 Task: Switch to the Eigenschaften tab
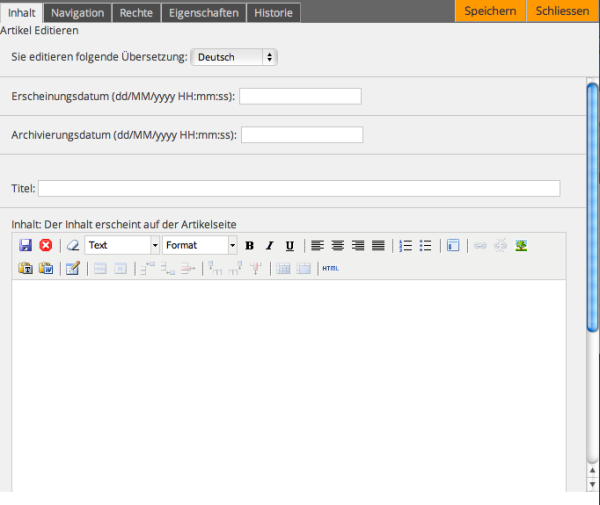(203, 12)
